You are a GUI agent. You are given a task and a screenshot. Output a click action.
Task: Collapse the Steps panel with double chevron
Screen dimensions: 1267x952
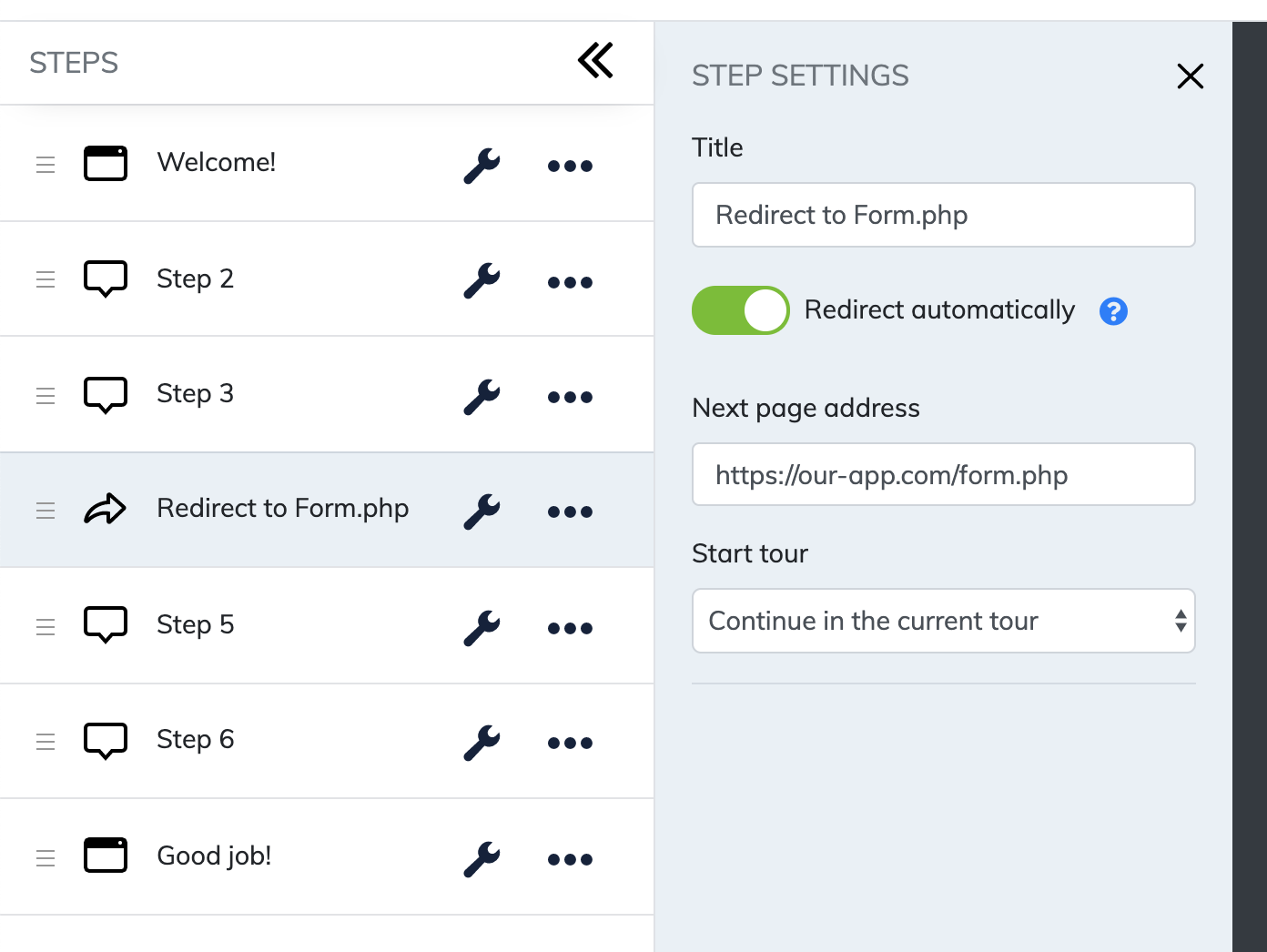pyautogui.click(x=595, y=61)
